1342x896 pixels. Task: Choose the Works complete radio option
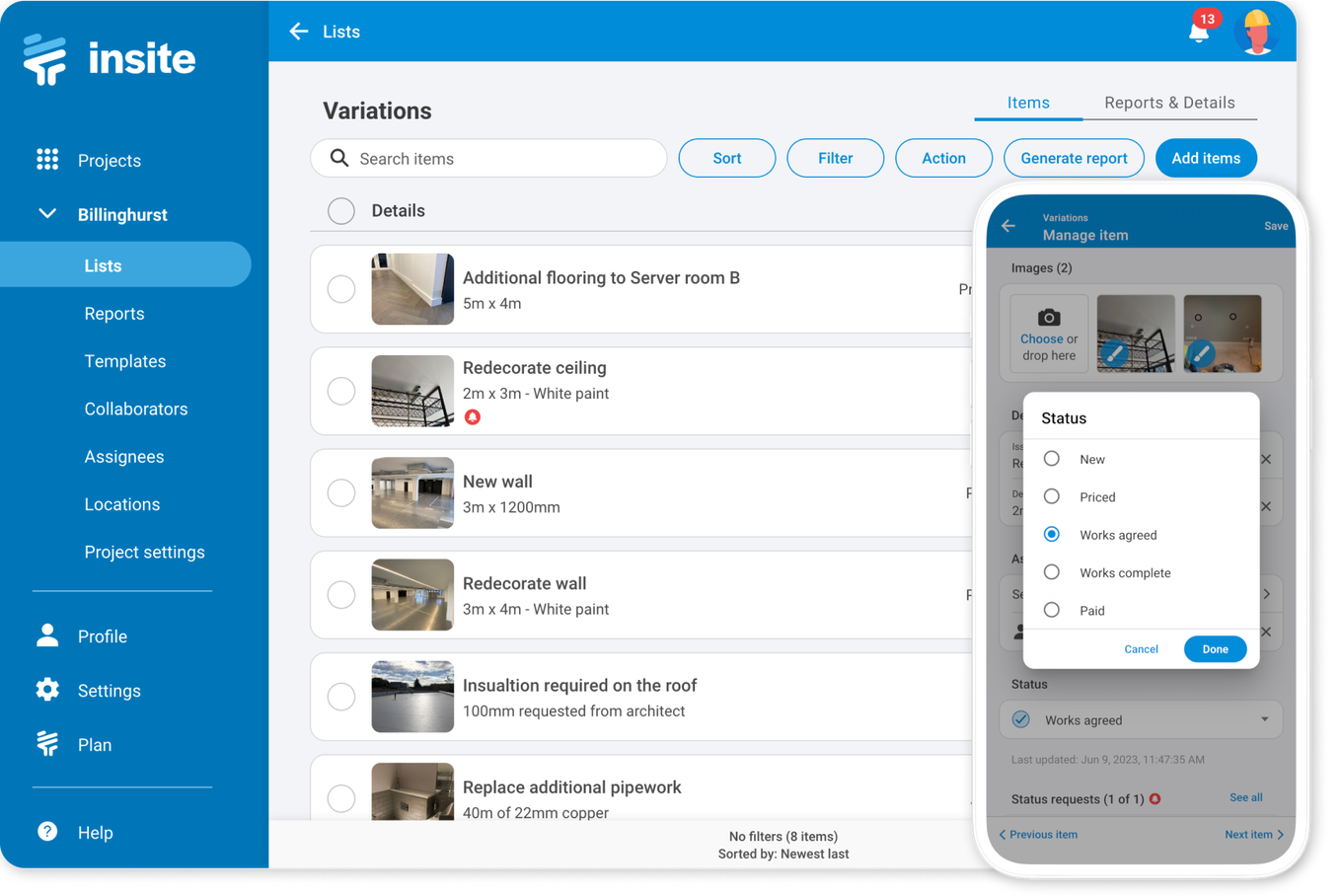[x=1051, y=572]
